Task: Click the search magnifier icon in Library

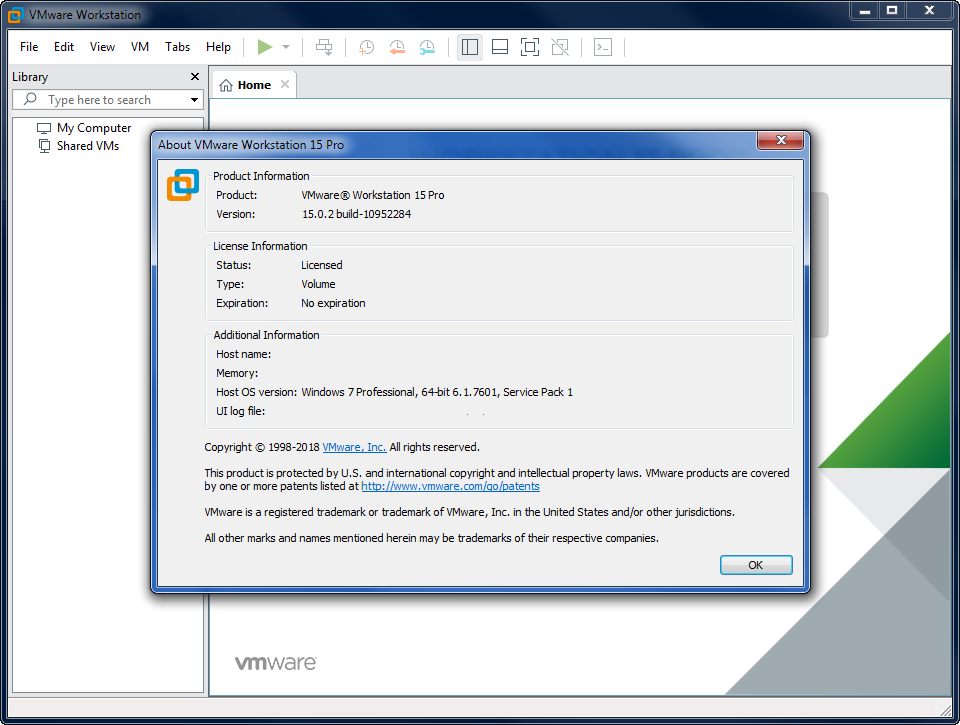Action: (30, 99)
